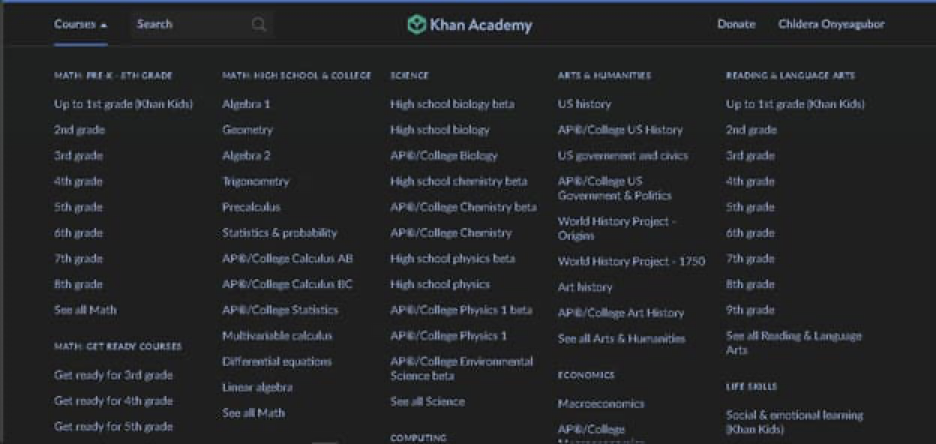Open Get ready for 5th grade
The width and height of the screenshot is (936, 444).
pos(113,426)
